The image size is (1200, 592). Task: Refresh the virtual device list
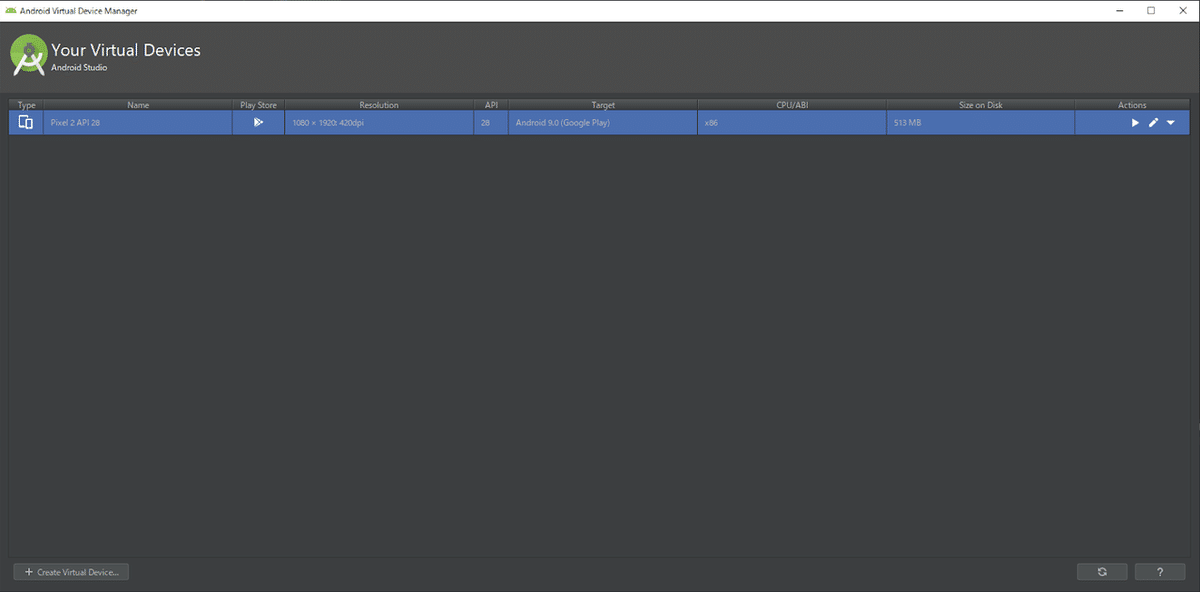1102,572
